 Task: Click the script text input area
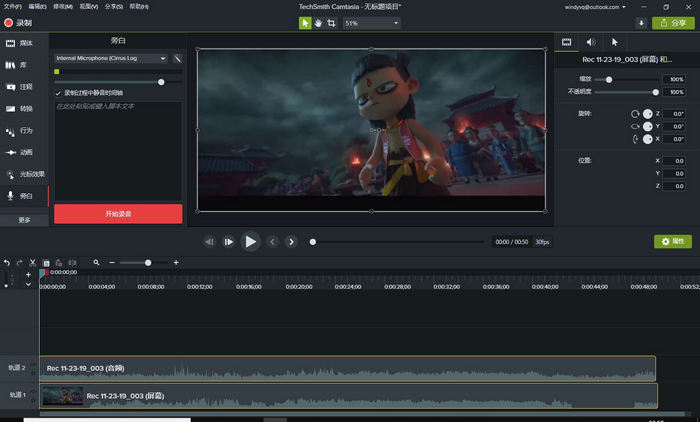click(118, 151)
